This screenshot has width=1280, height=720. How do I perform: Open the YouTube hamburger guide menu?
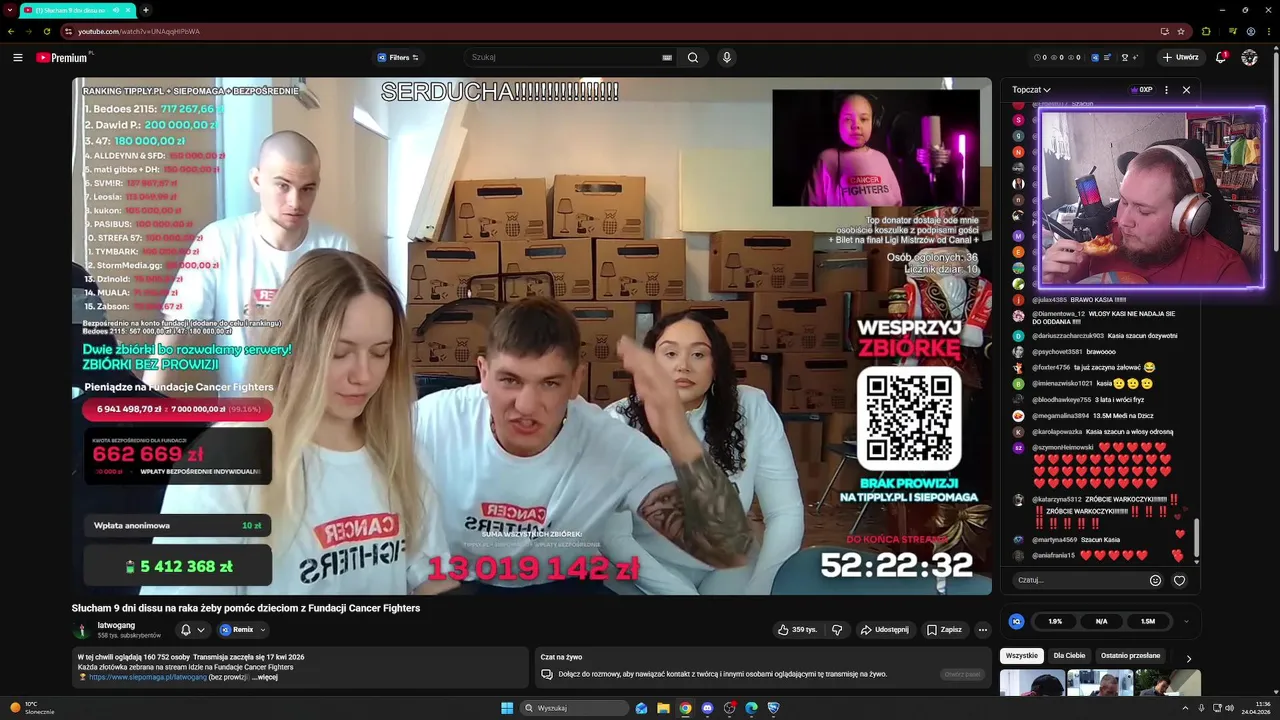coord(17,57)
